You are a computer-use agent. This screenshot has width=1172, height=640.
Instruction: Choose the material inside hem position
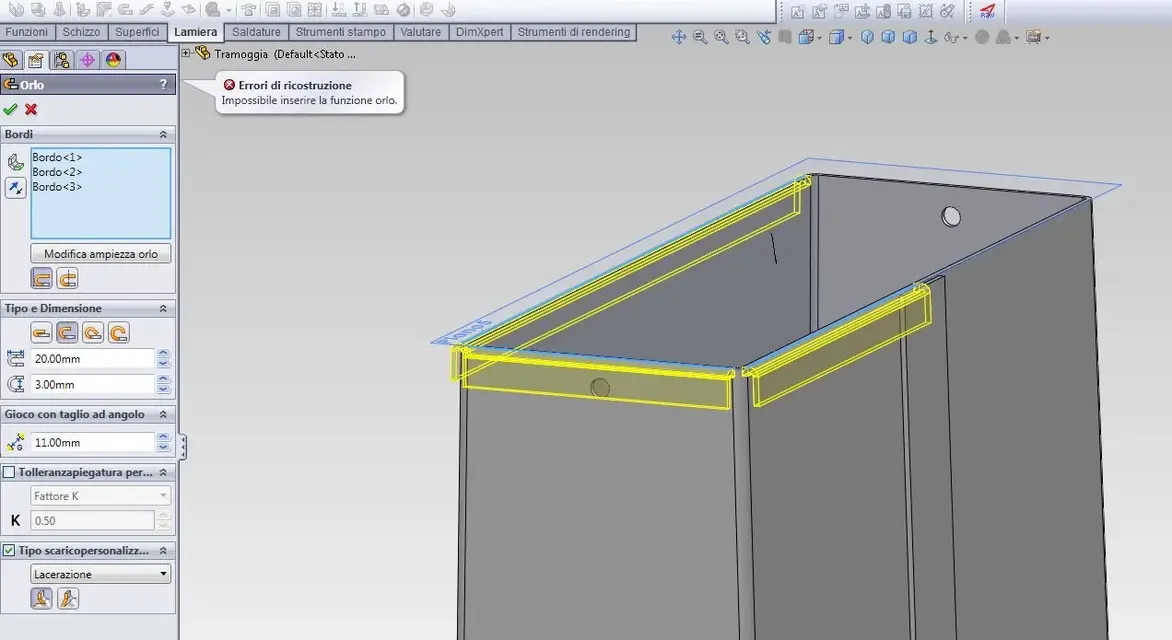[x=42, y=280]
